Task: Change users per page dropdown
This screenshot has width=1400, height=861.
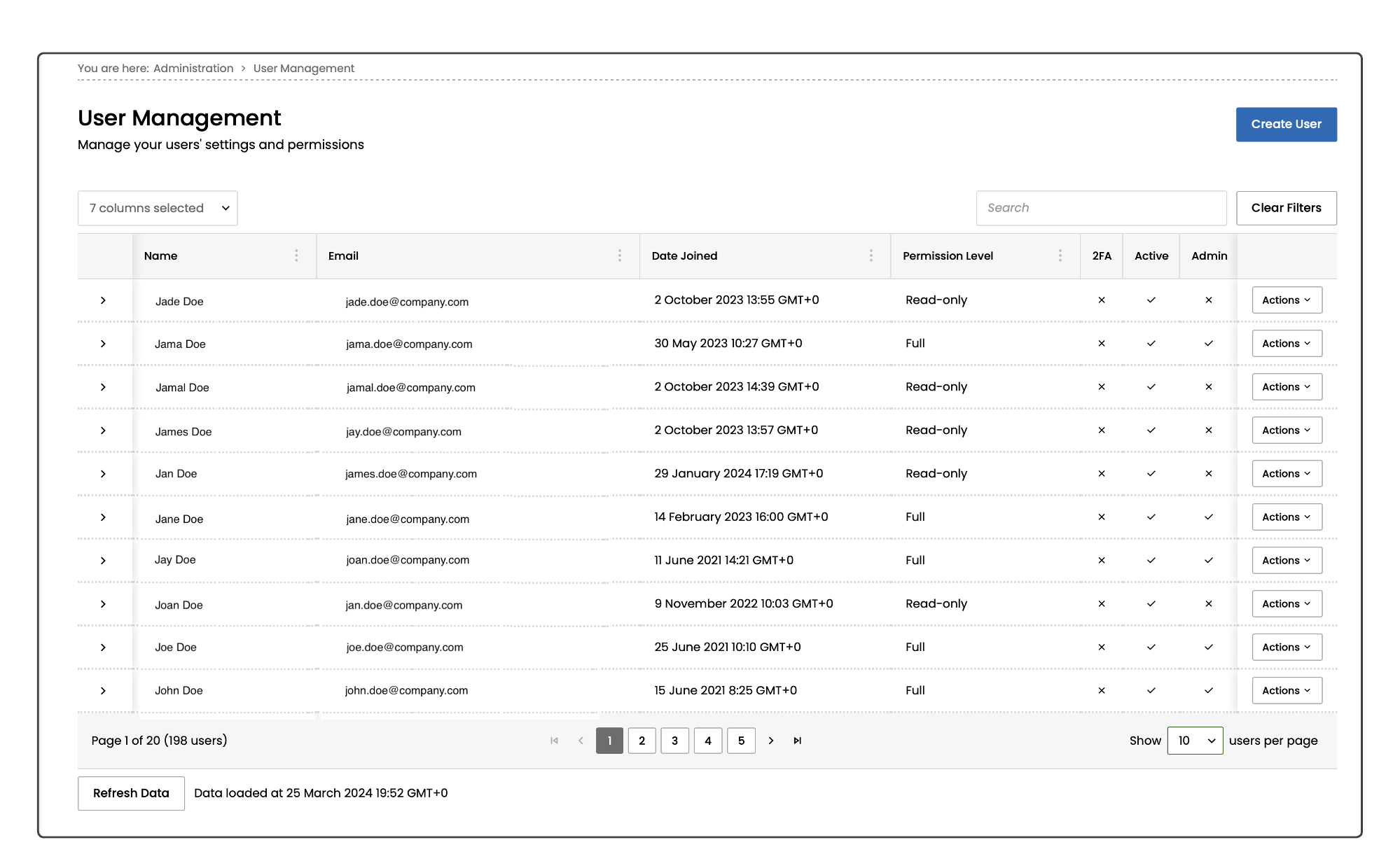Action: click(x=1195, y=741)
